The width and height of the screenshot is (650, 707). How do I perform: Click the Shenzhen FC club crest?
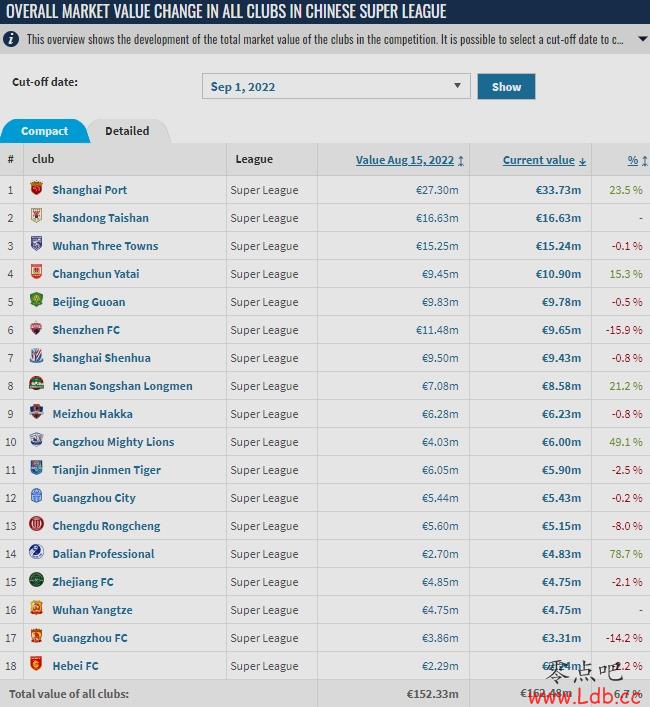tap(37, 328)
